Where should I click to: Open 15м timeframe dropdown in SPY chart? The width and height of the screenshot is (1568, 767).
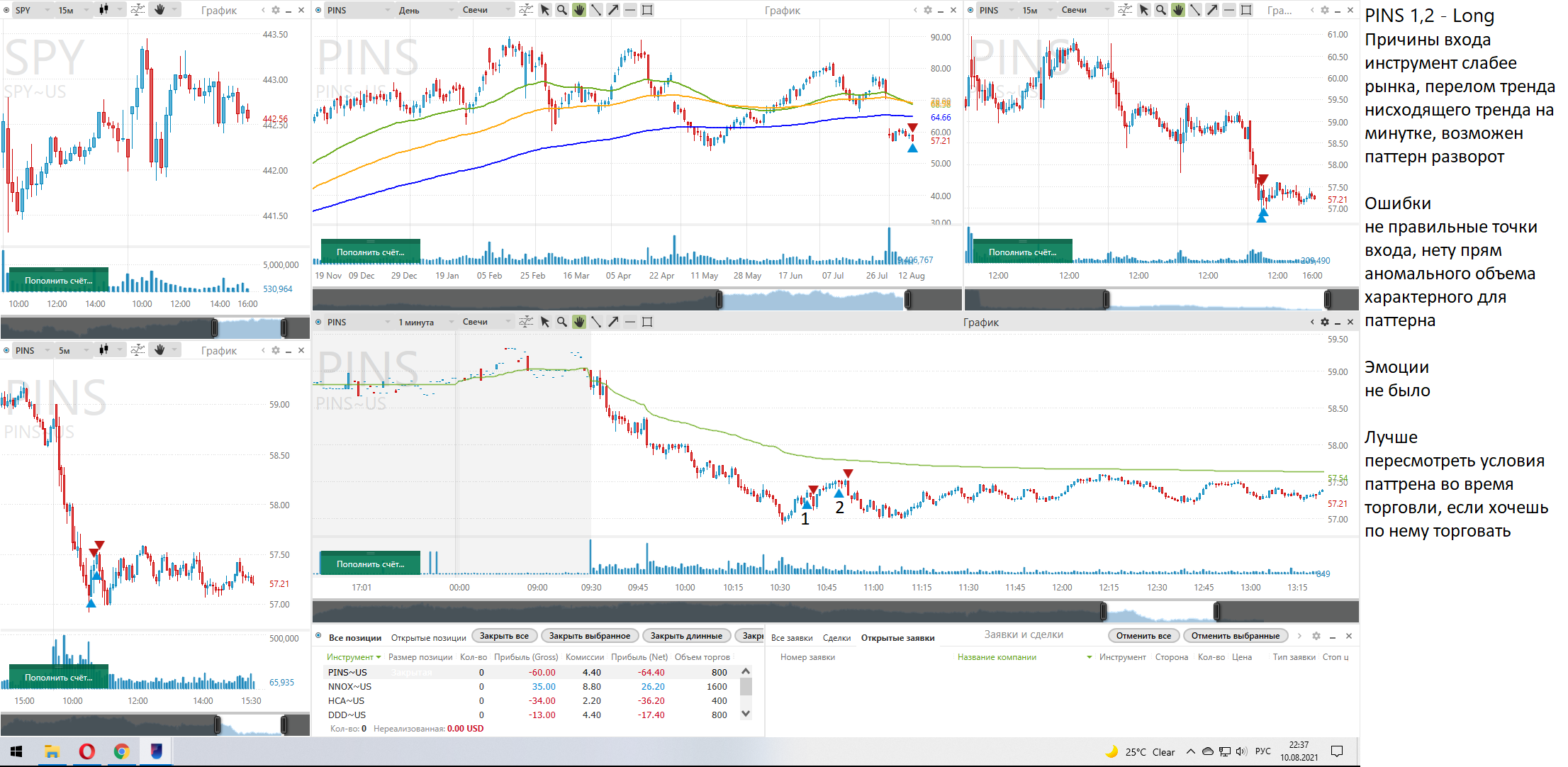pos(74,10)
